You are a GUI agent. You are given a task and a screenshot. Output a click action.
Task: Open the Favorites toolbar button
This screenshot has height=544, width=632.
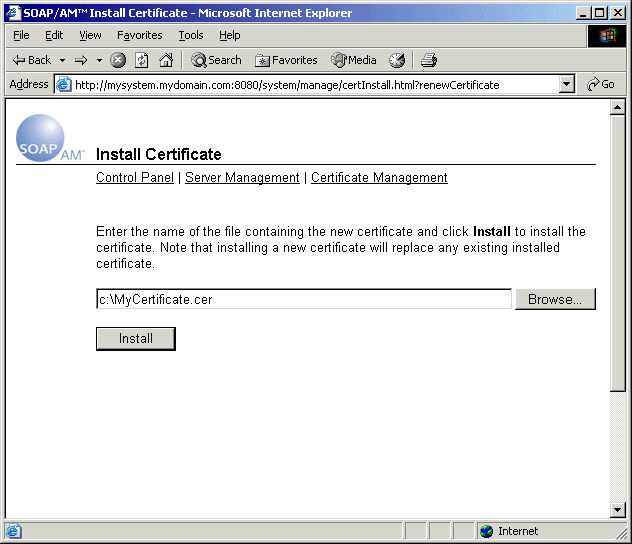click(x=286, y=60)
